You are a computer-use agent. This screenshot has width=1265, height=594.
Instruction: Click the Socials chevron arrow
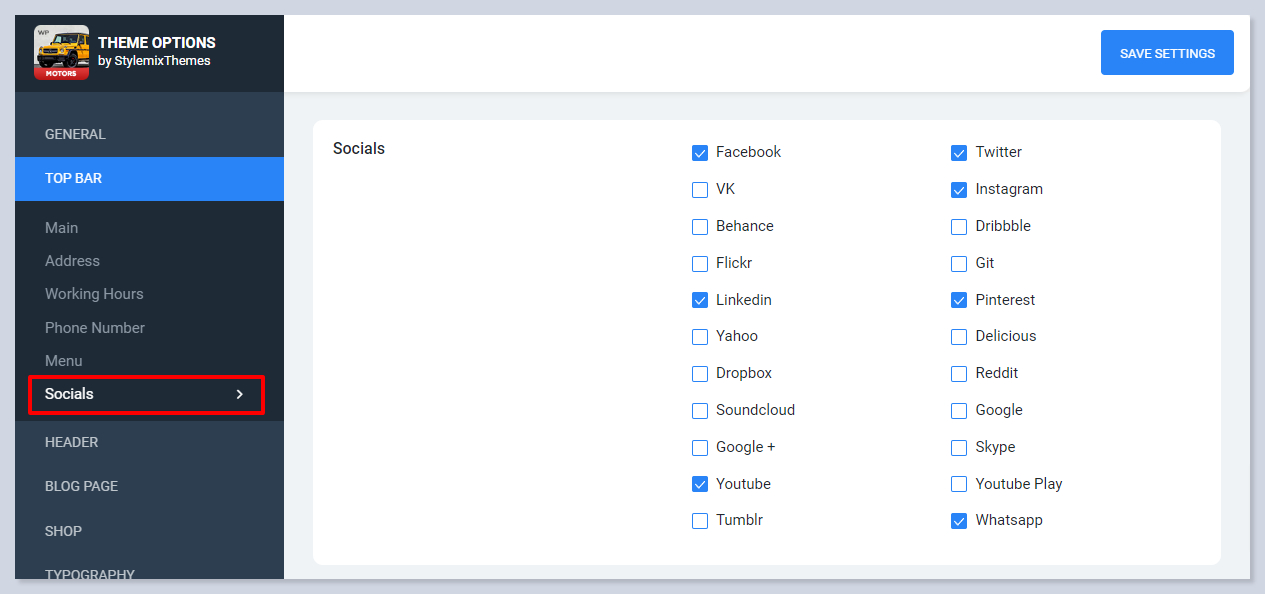coord(239,395)
